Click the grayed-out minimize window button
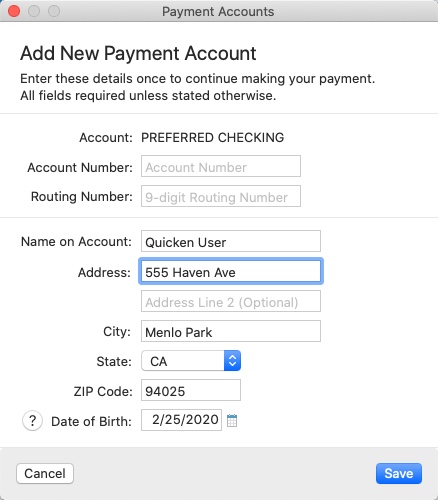The width and height of the screenshot is (438, 500). click(x=34, y=11)
